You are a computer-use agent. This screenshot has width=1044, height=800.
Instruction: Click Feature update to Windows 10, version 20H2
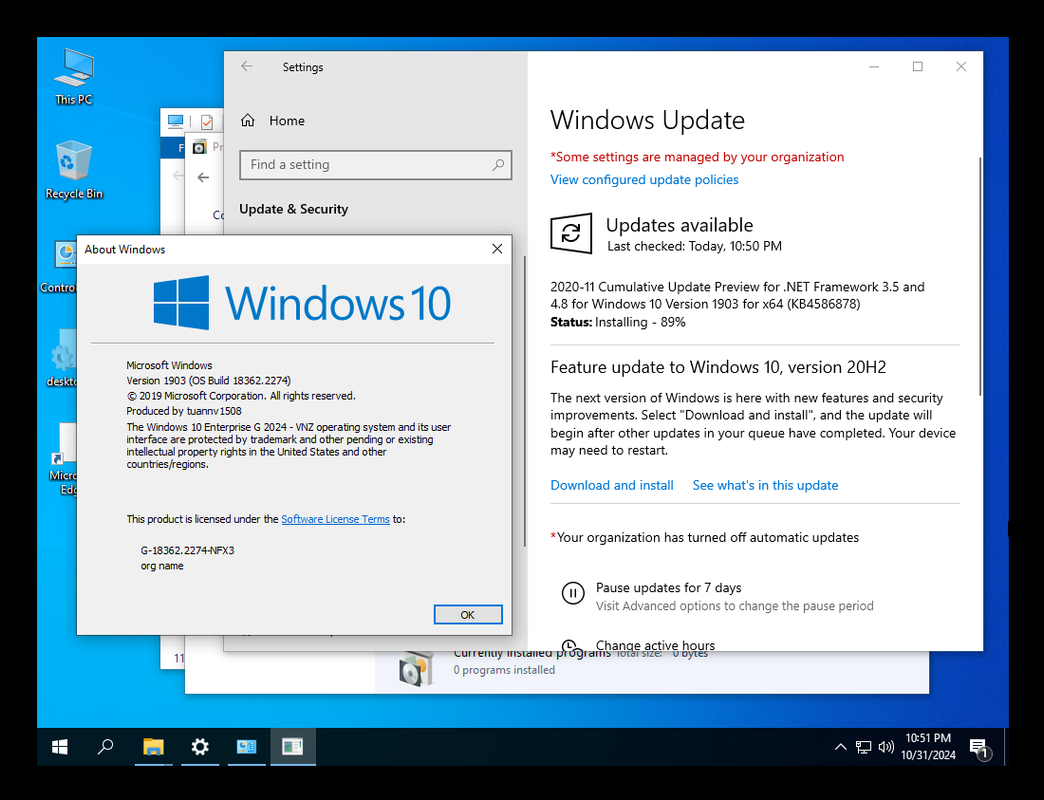(718, 367)
